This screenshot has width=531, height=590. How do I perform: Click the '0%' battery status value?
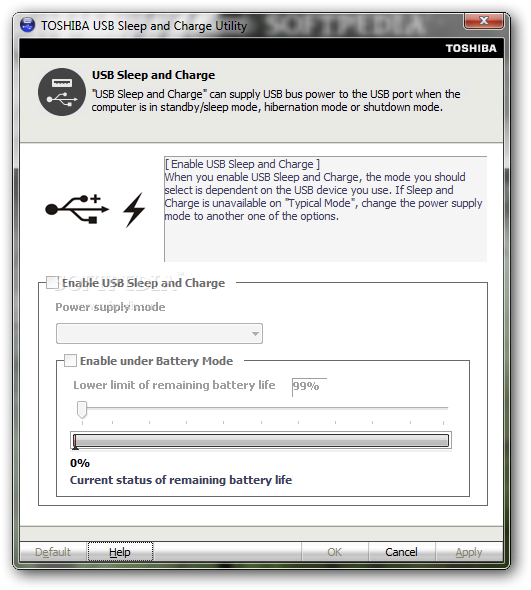[x=80, y=463]
